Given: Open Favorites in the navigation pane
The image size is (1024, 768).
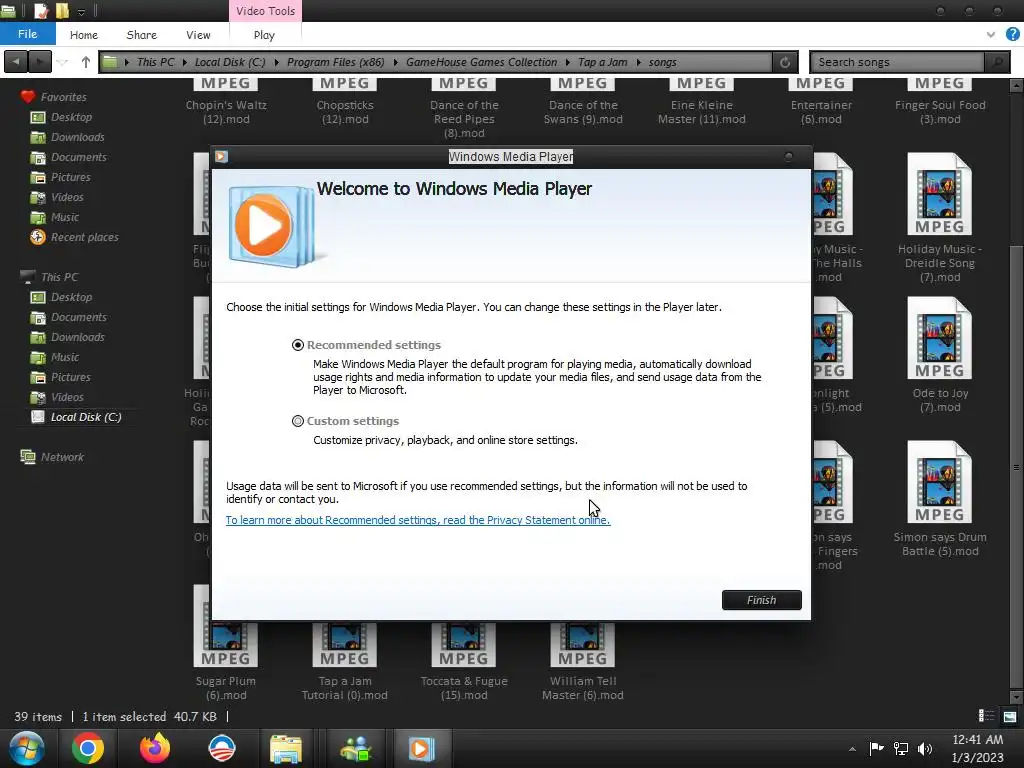Looking at the screenshot, I should click(x=63, y=97).
